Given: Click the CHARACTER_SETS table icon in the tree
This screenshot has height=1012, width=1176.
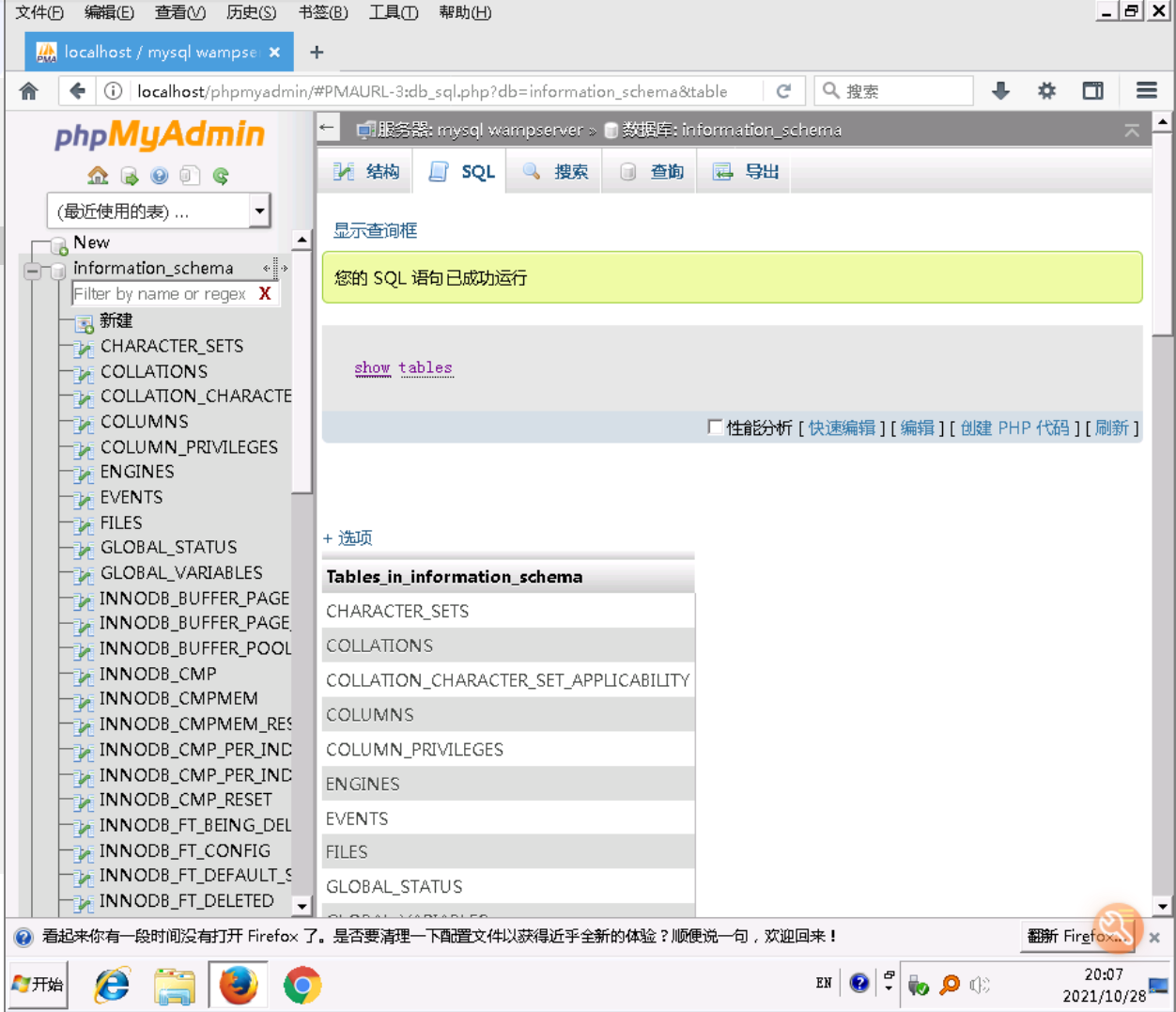Looking at the screenshot, I should pos(84,348).
